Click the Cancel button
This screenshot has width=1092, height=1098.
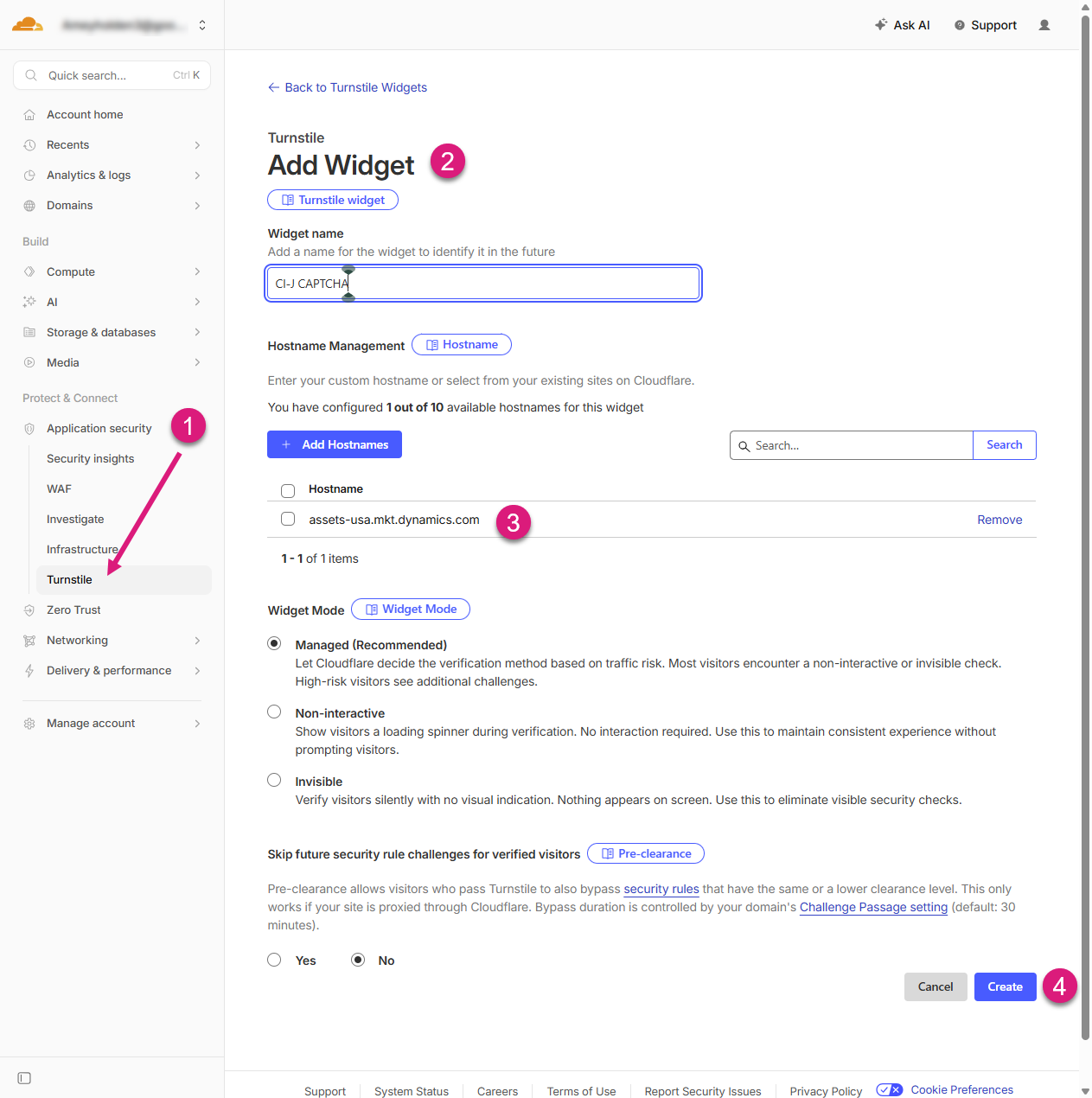pos(936,987)
